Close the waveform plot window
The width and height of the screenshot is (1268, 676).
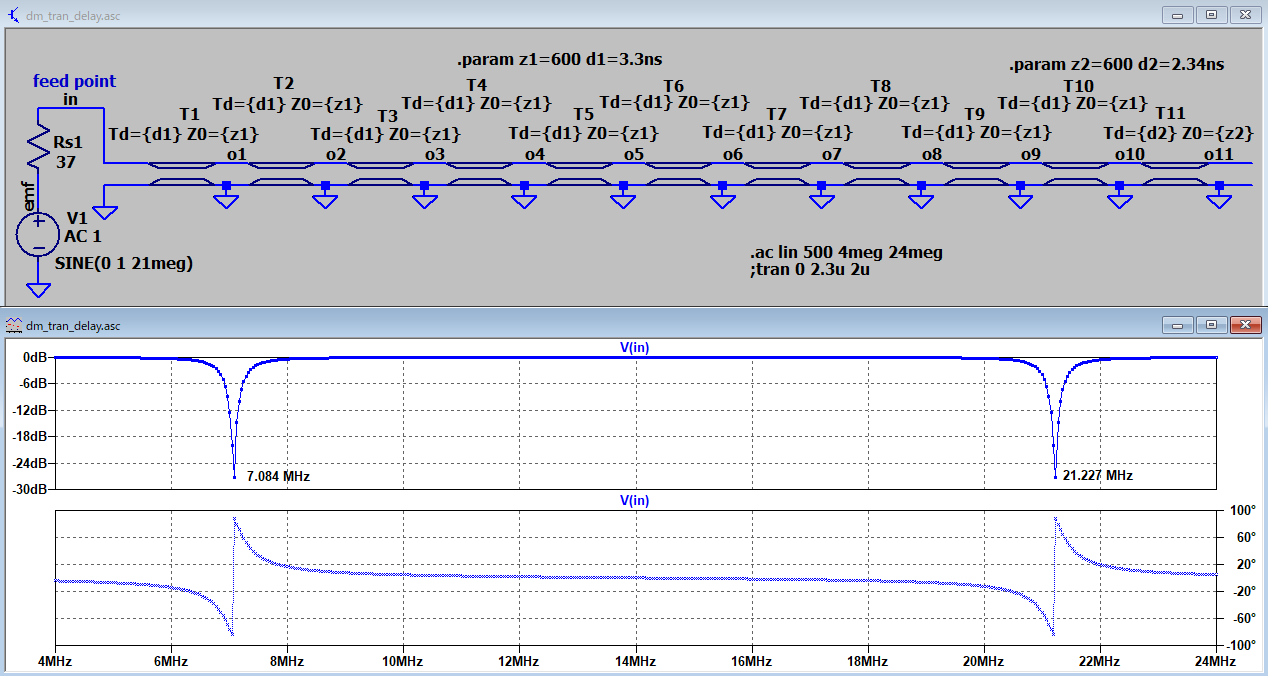[x=1243, y=325]
